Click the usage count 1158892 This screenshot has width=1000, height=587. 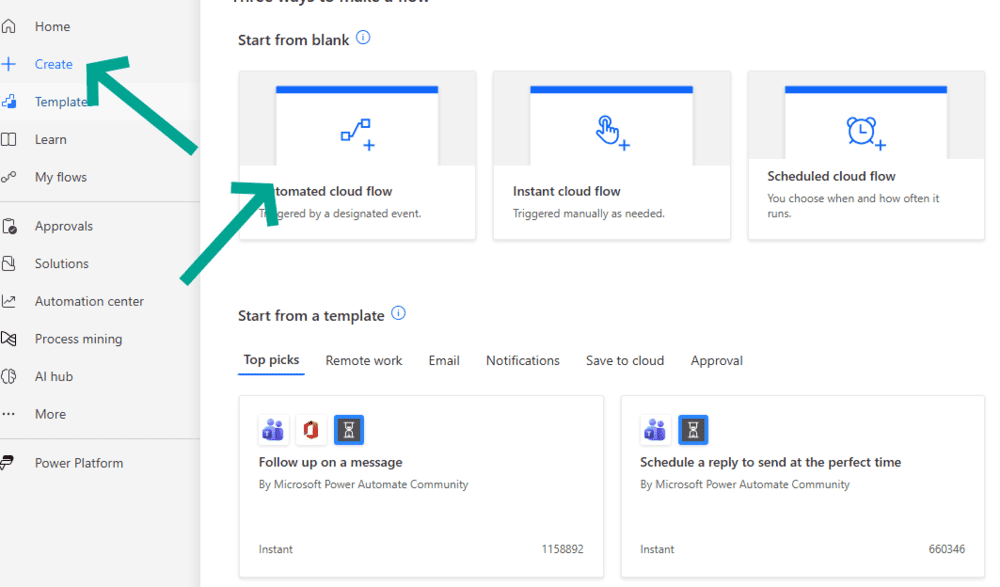click(x=562, y=549)
